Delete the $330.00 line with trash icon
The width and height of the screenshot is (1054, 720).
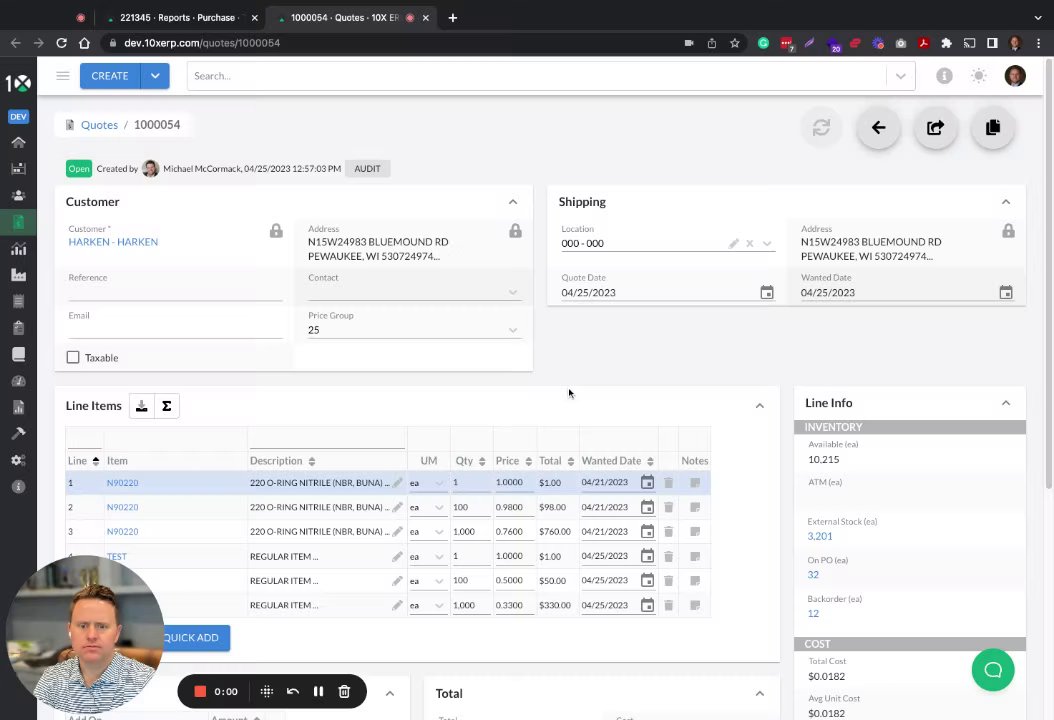(668, 605)
